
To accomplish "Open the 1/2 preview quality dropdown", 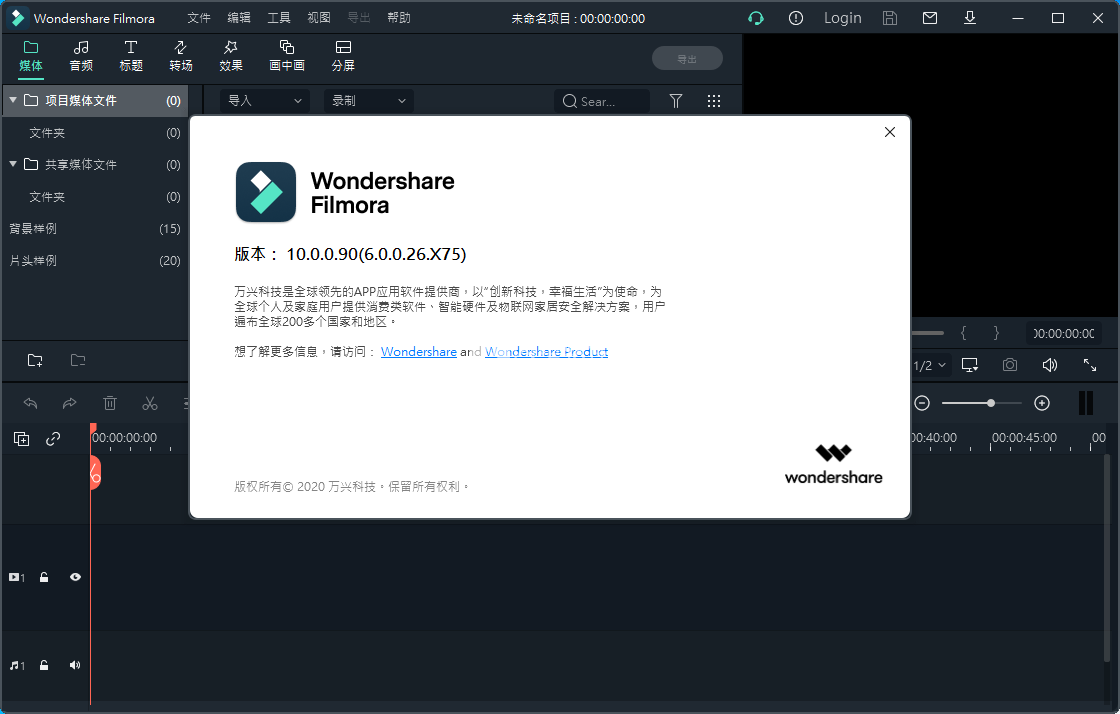I will [x=929, y=366].
